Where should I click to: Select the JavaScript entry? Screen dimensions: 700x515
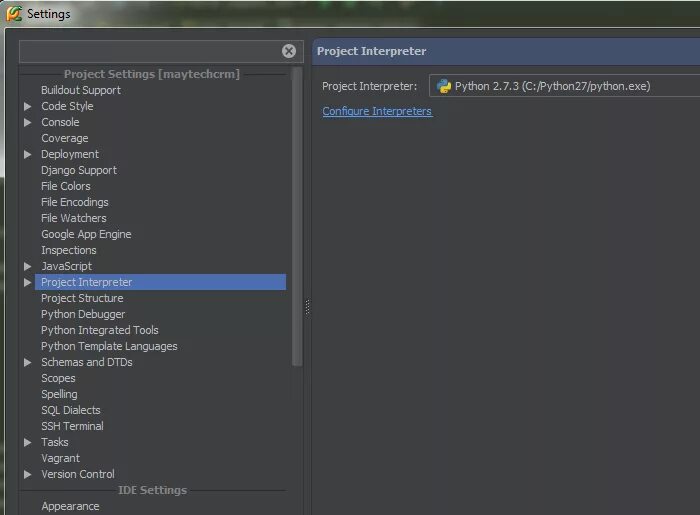pyautogui.click(x=67, y=266)
